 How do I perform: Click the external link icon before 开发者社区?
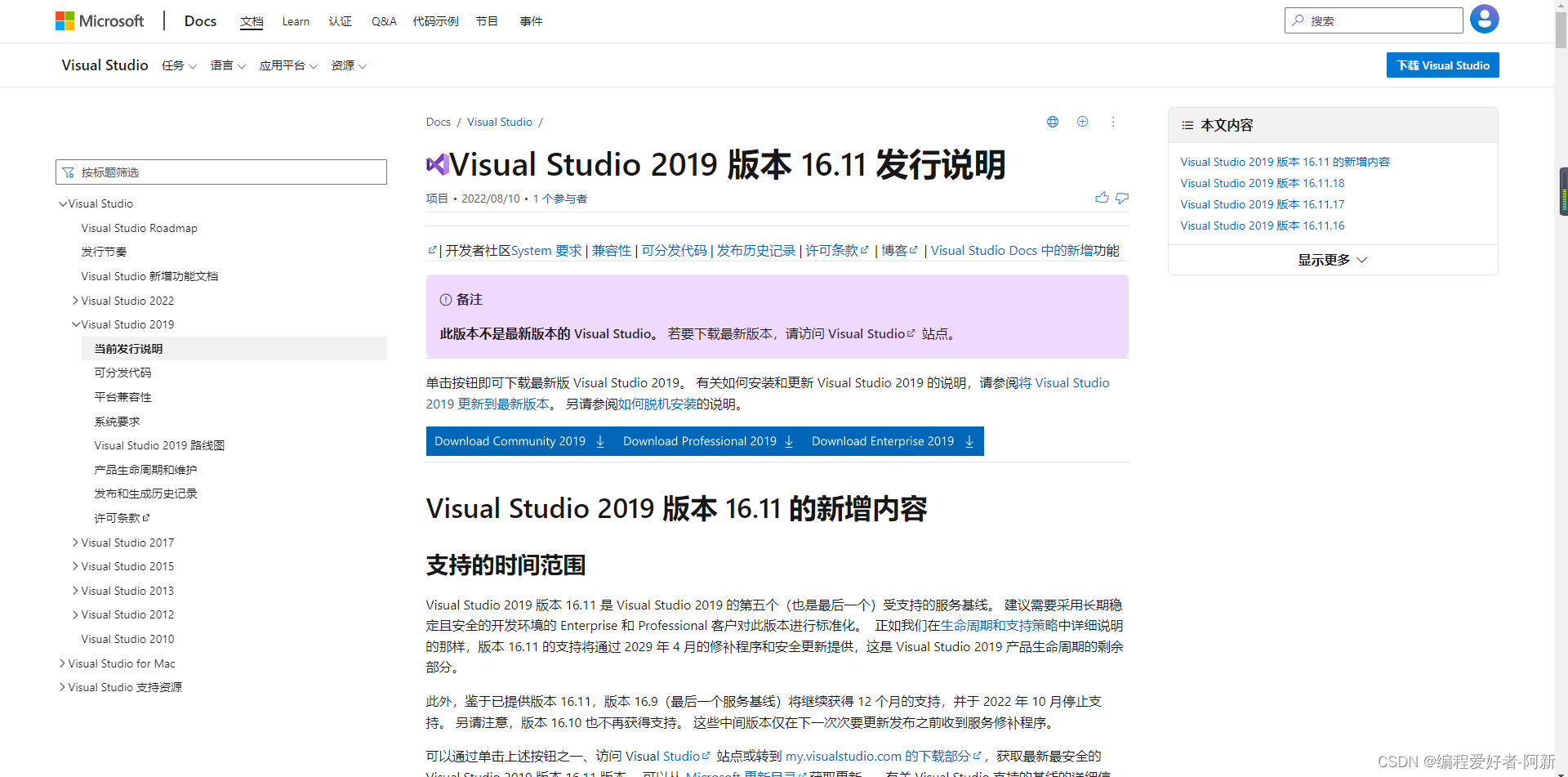point(432,250)
